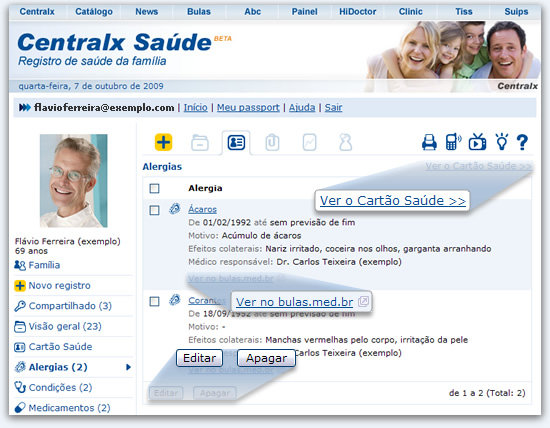Toggle the Alergia header select-all checkbox

[x=154, y=189]
